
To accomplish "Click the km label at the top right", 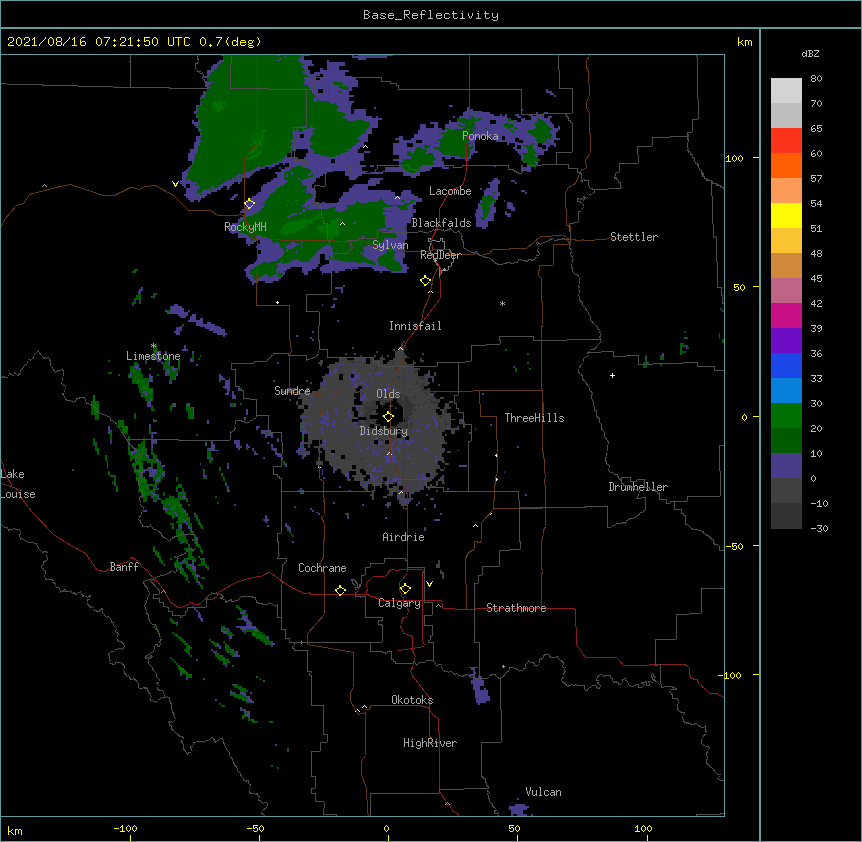I will [744, 42].
